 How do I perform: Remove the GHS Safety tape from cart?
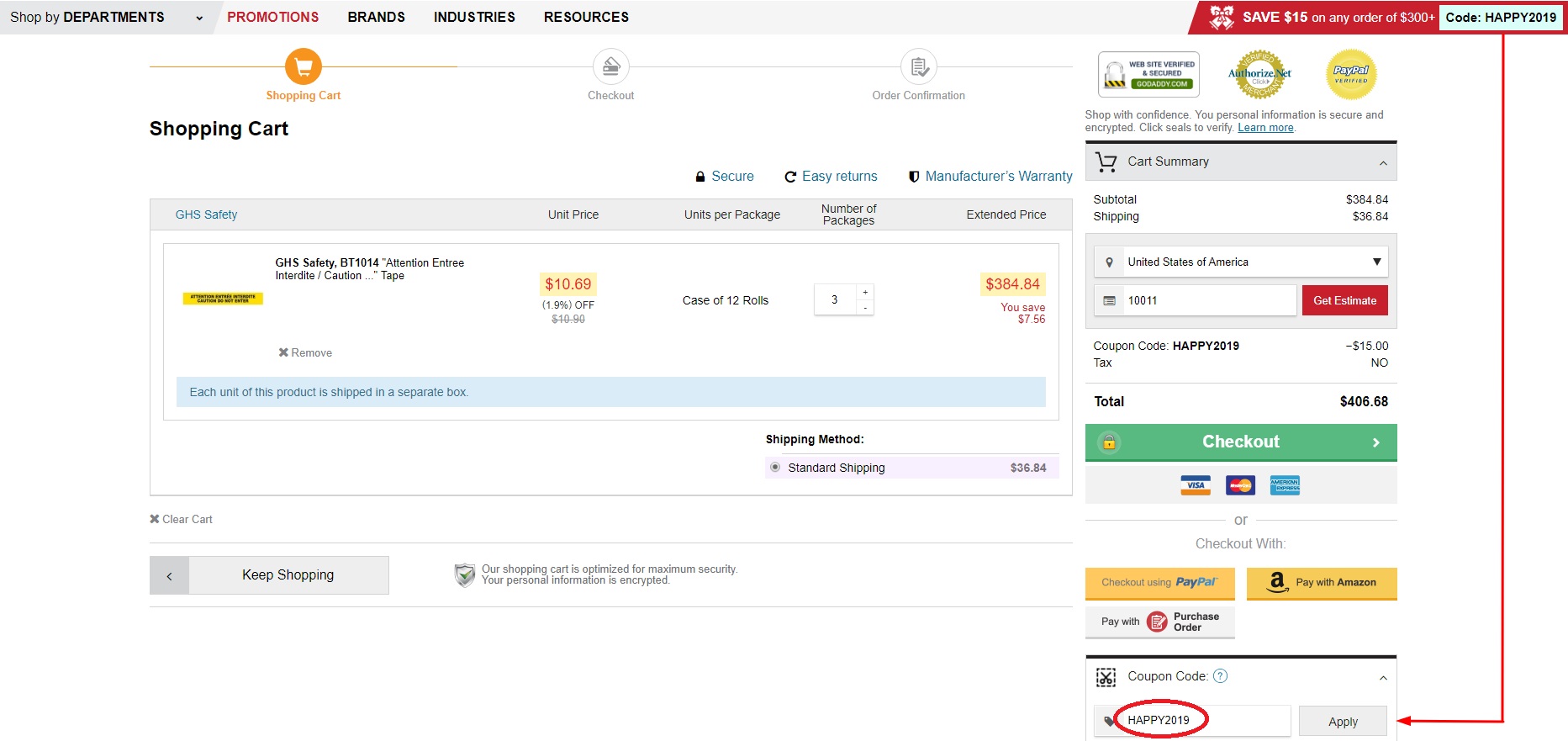point(305,352)
